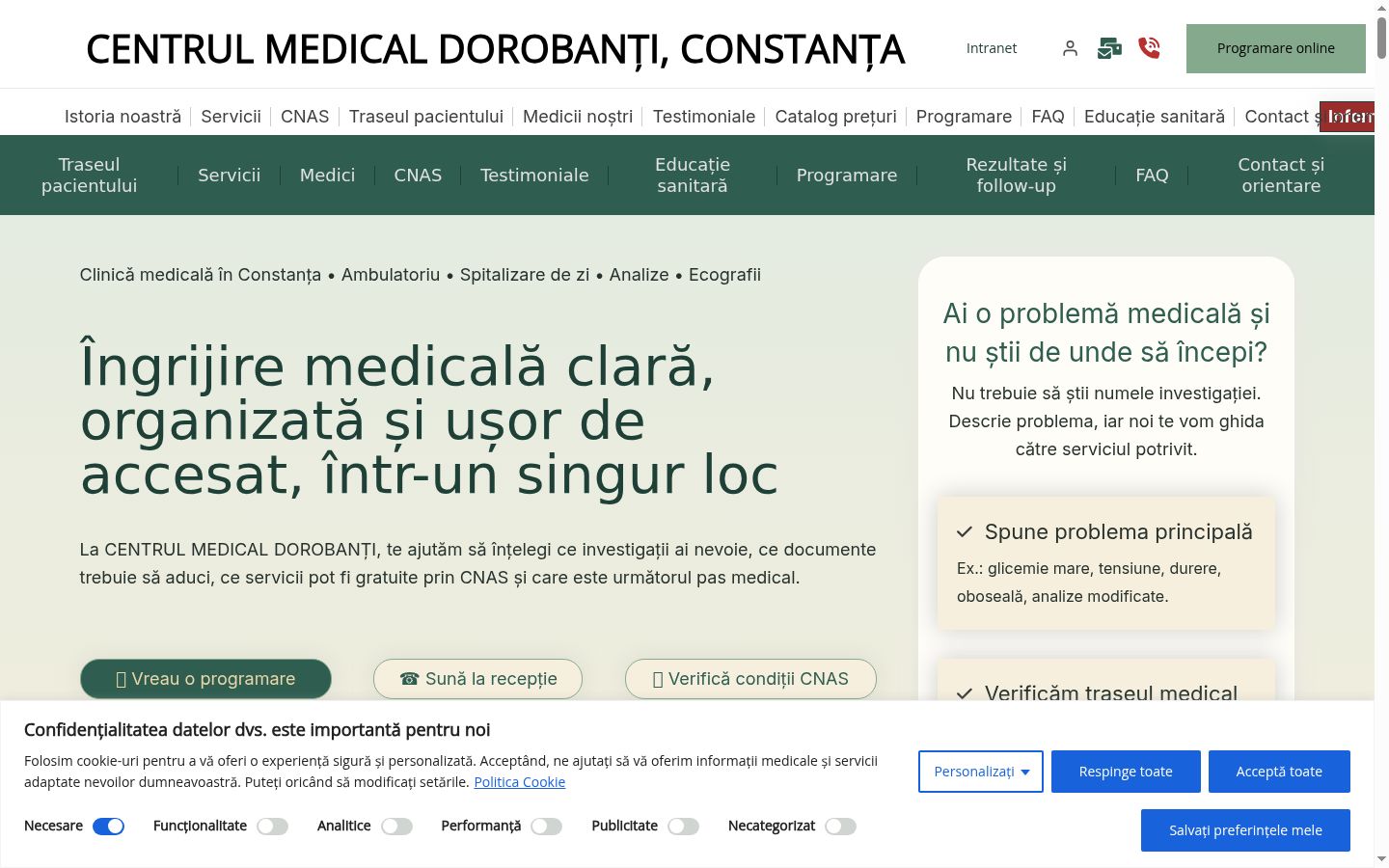This screenshot has width=1389, height=868.
Task: Select Traseul pacientului in green navigation bar
Action: tap(89, 175)
